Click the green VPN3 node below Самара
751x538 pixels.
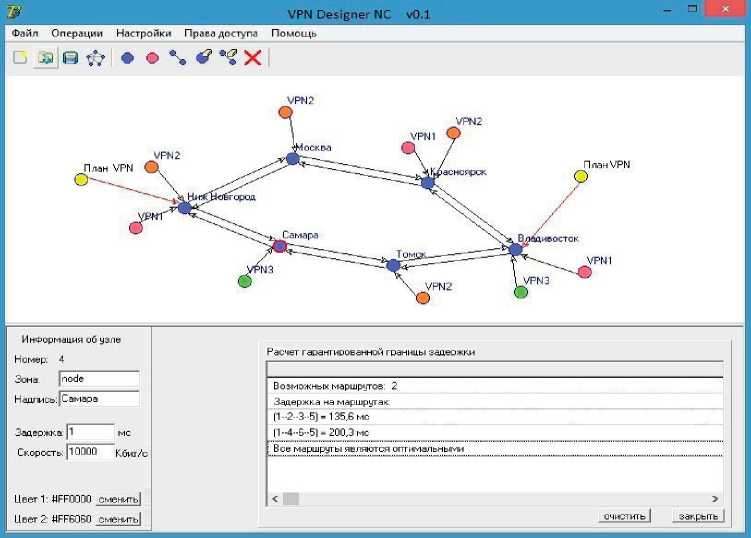tap(245, 281)
